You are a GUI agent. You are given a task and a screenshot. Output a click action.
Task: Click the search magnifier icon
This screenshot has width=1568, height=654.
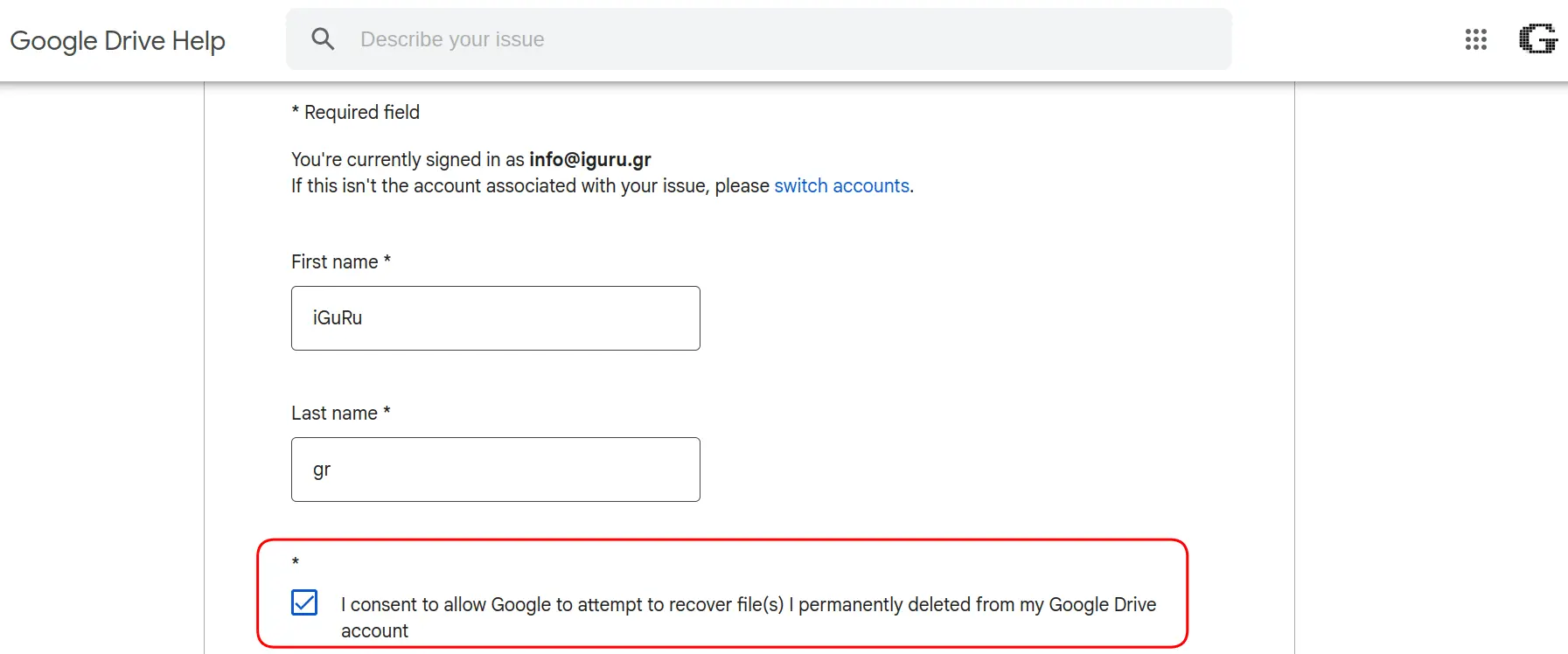click(x=323, y=38)
